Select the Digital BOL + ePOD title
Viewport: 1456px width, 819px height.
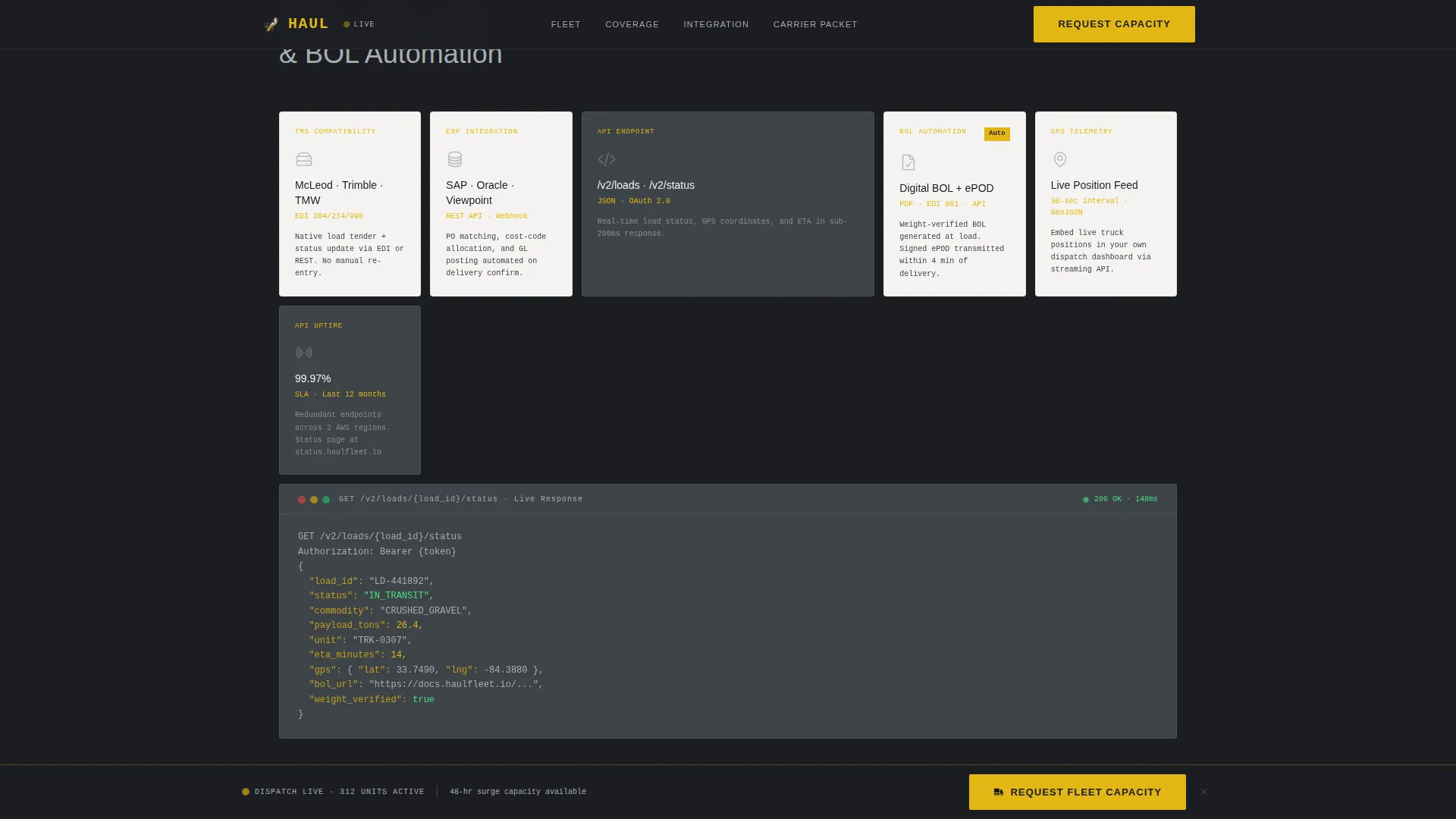(946, 188)
